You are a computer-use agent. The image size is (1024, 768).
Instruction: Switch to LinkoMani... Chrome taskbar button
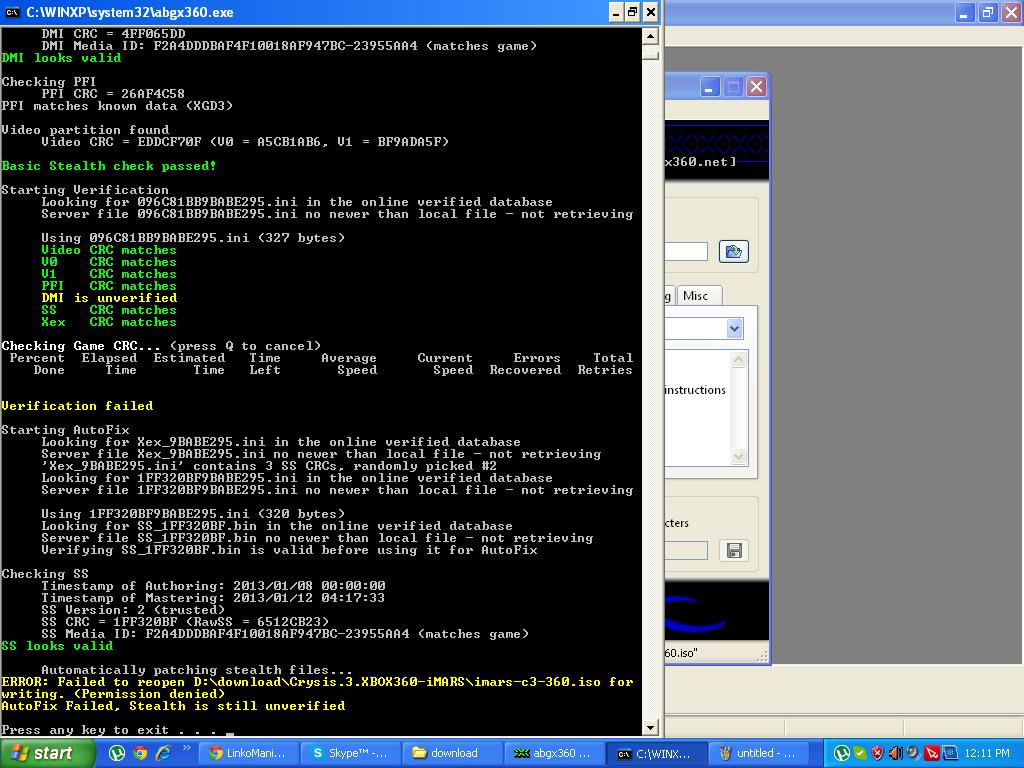tap(248, 753)
